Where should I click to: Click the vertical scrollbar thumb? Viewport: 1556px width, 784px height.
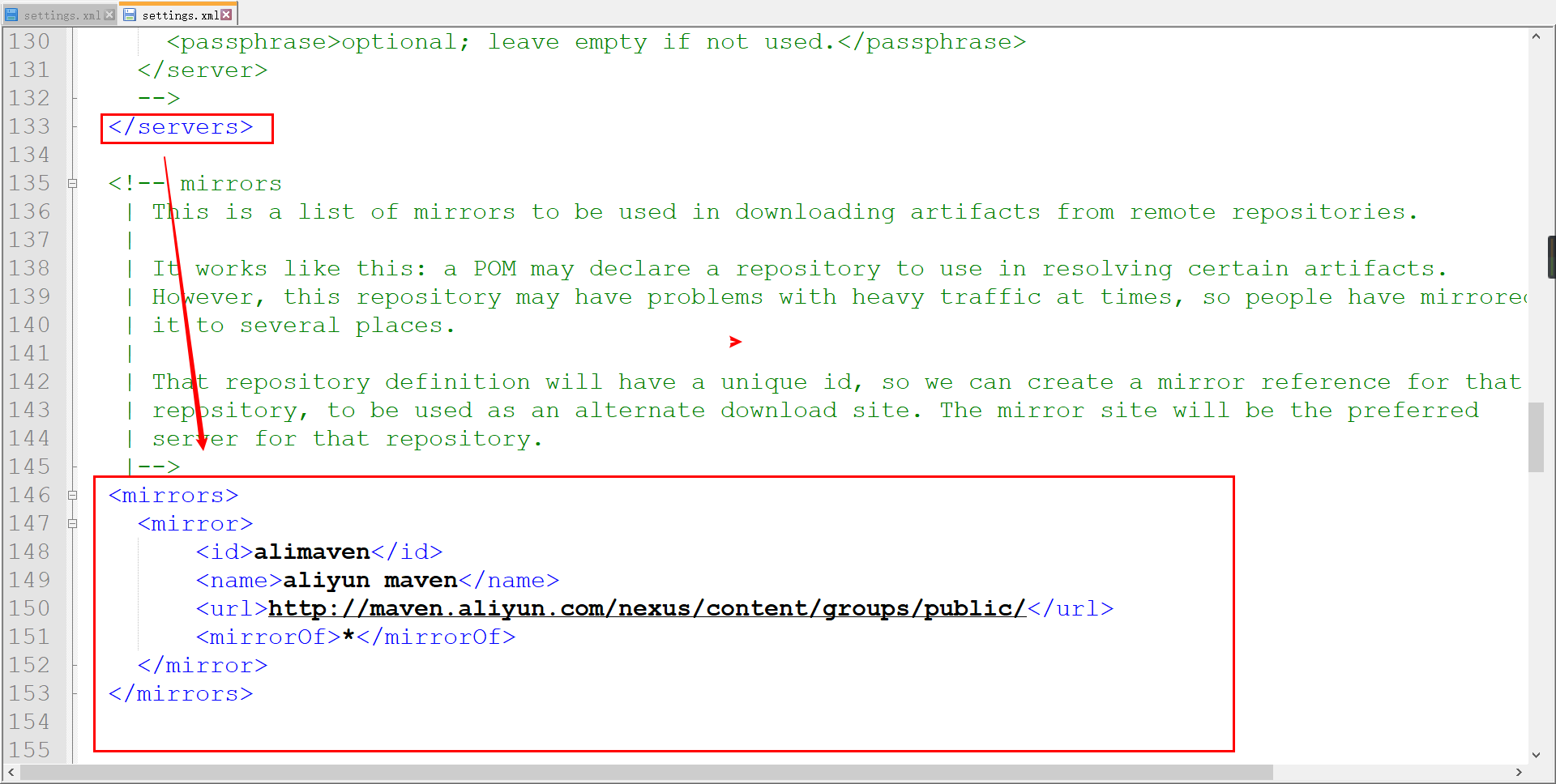(1536, 437)
